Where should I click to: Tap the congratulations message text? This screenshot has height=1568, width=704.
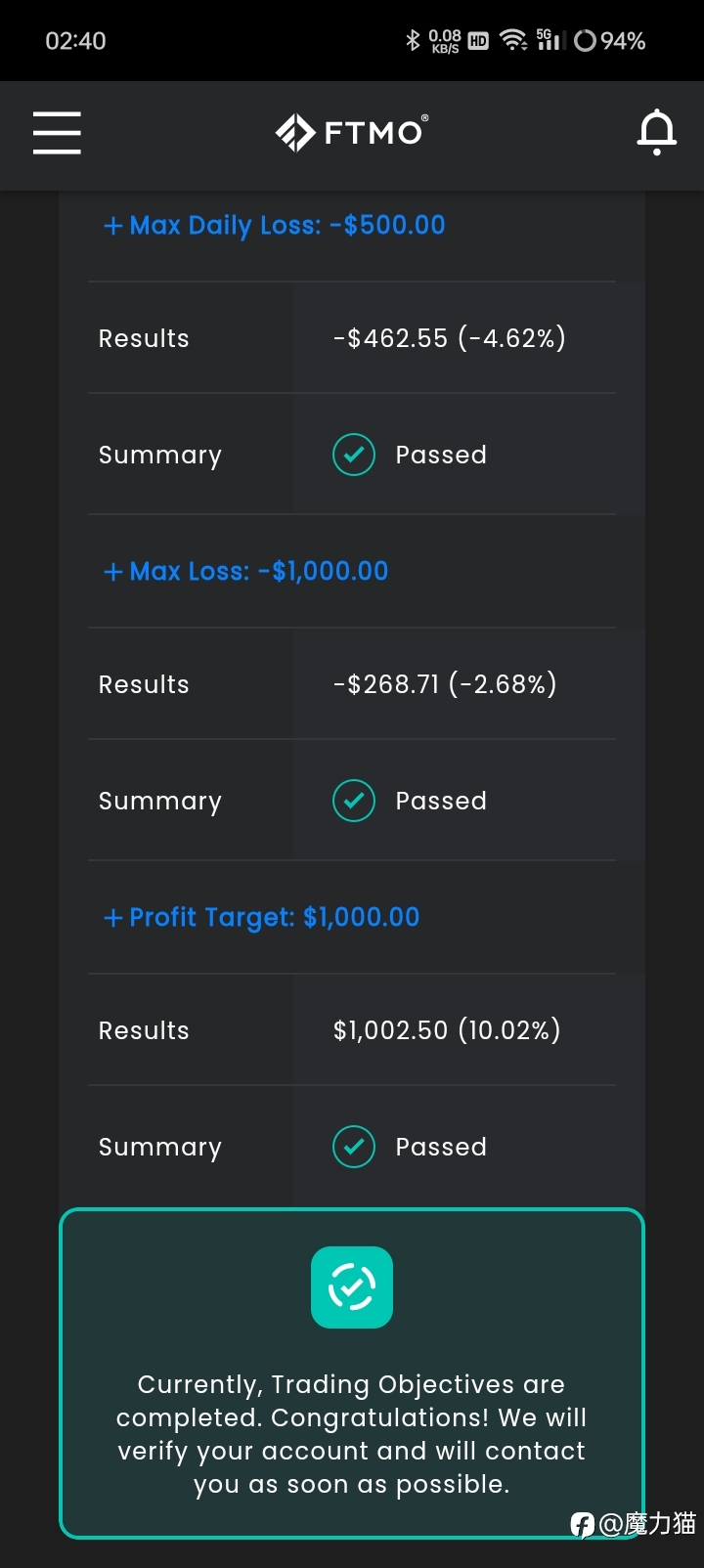(352, 1434)
